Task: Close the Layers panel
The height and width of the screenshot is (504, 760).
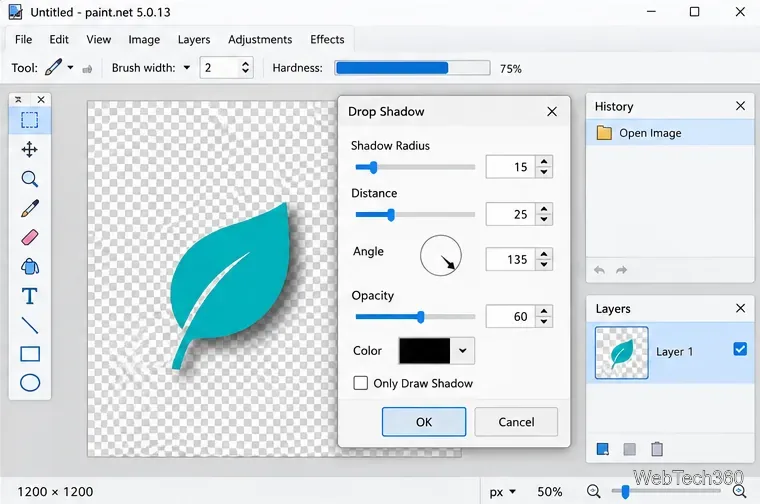Action: (740, 308)
